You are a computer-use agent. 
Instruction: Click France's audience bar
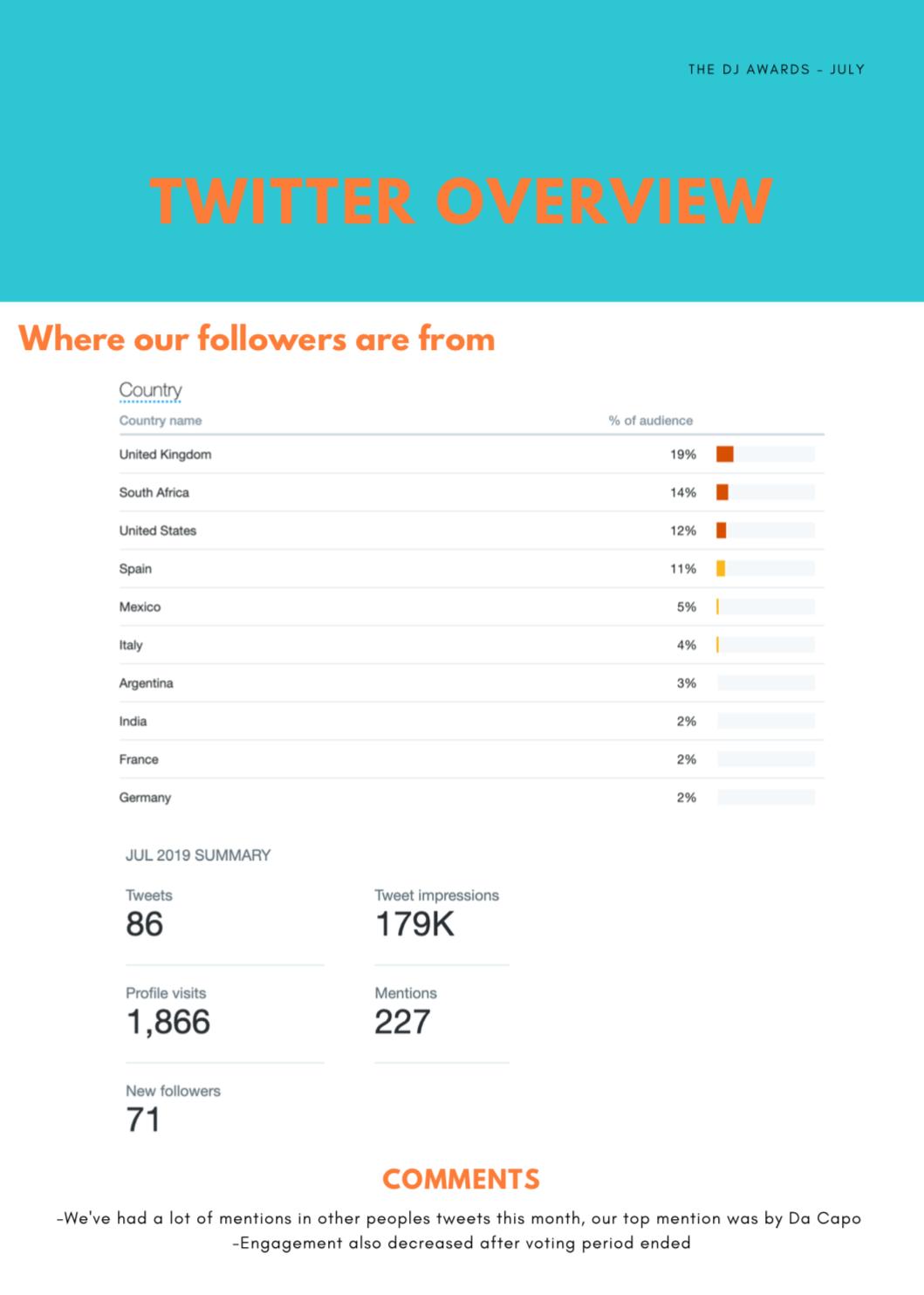tap(765, 759)
